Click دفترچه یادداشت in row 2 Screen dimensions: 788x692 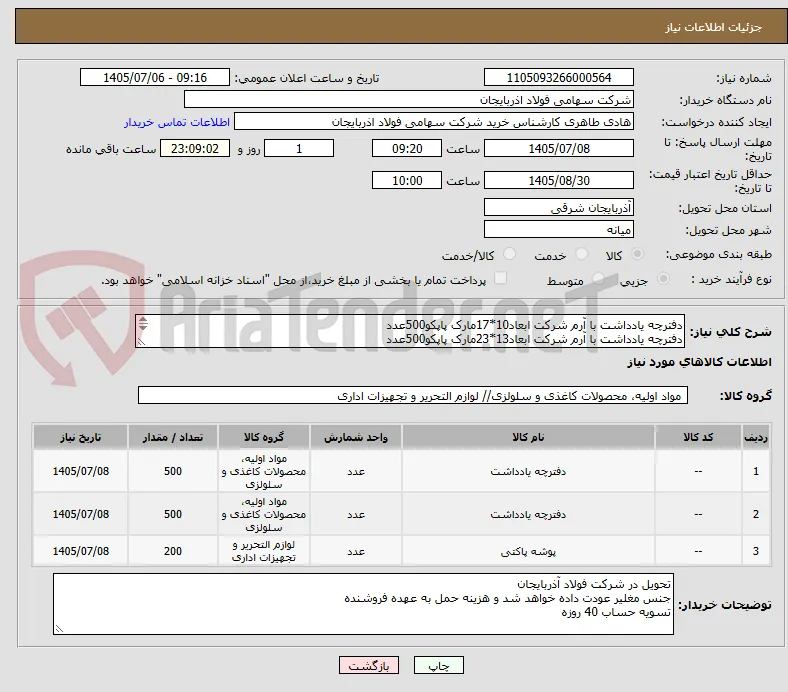pos(528,514)
